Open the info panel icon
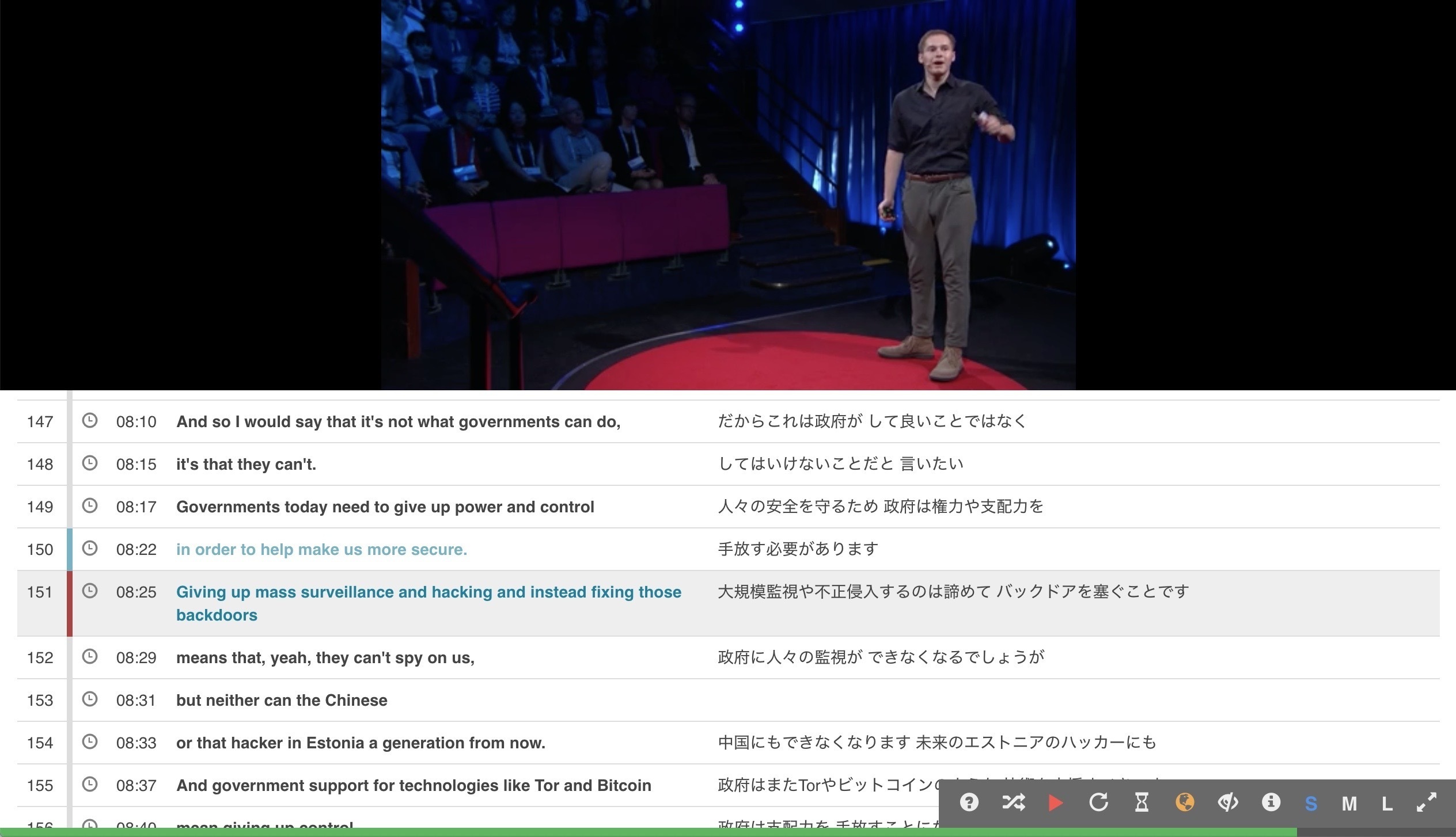 1272,802
